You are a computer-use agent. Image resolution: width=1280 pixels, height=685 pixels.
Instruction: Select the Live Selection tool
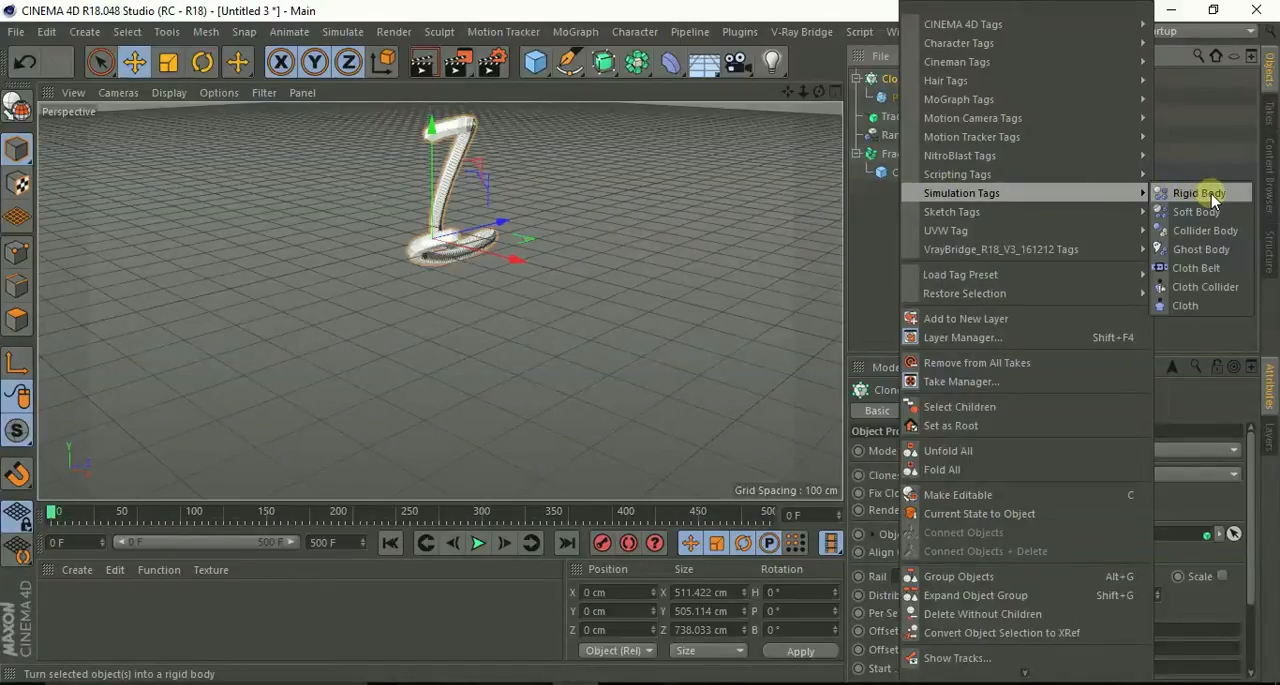click(x=100, y=63)
